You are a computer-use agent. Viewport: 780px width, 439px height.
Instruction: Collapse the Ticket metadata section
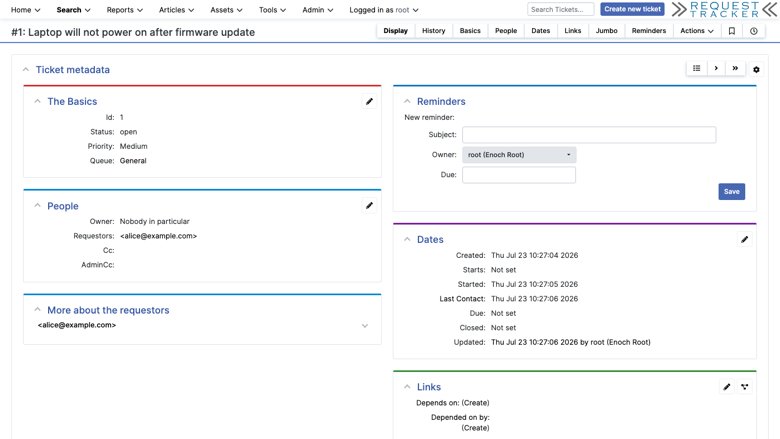[x=26, y=70]
